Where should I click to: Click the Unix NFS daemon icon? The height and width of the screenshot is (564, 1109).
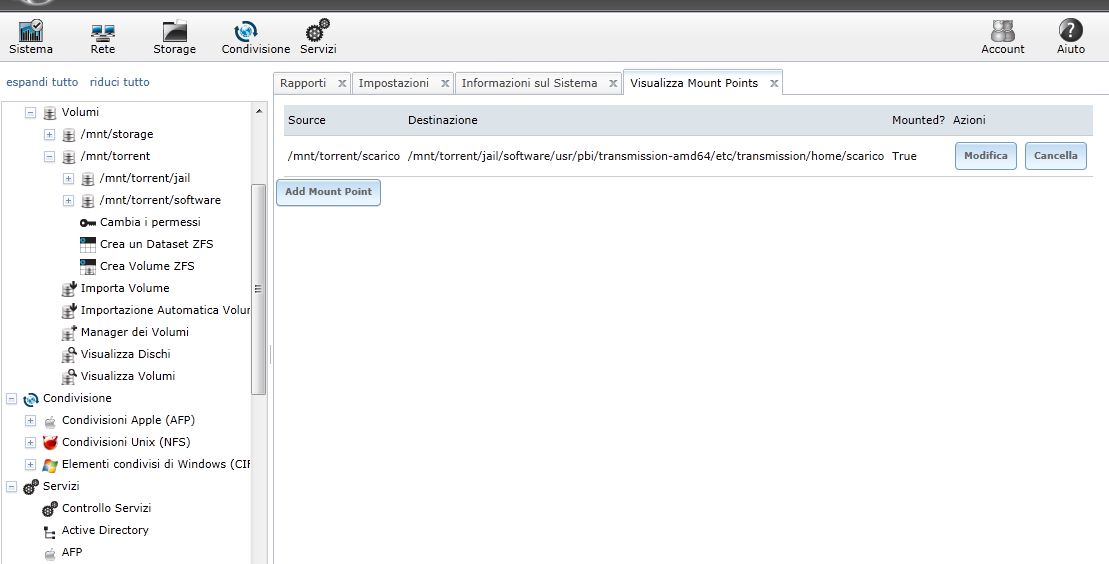click(x=50, y=443)
